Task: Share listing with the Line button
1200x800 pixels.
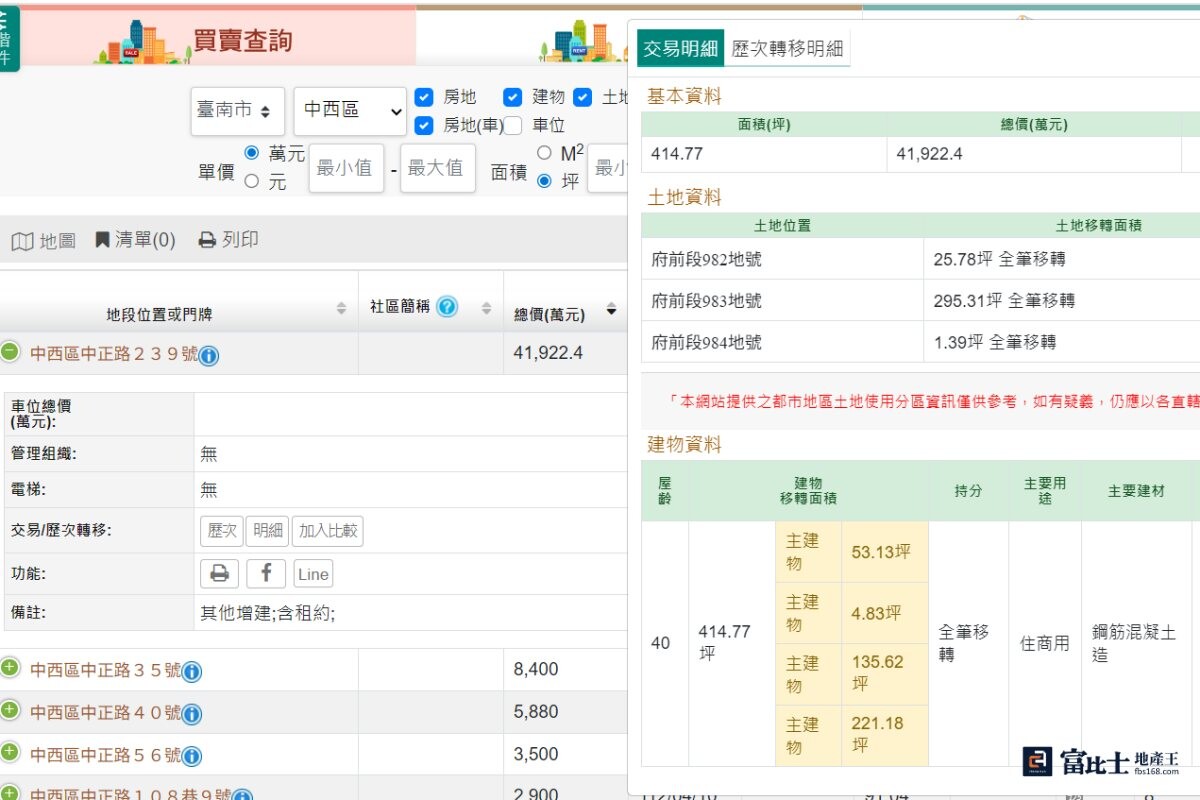Action: [x=313, y=573]
